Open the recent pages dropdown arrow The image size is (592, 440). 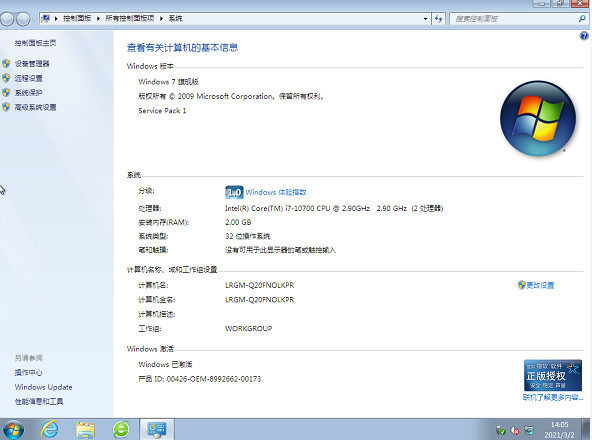pos(34,19)
